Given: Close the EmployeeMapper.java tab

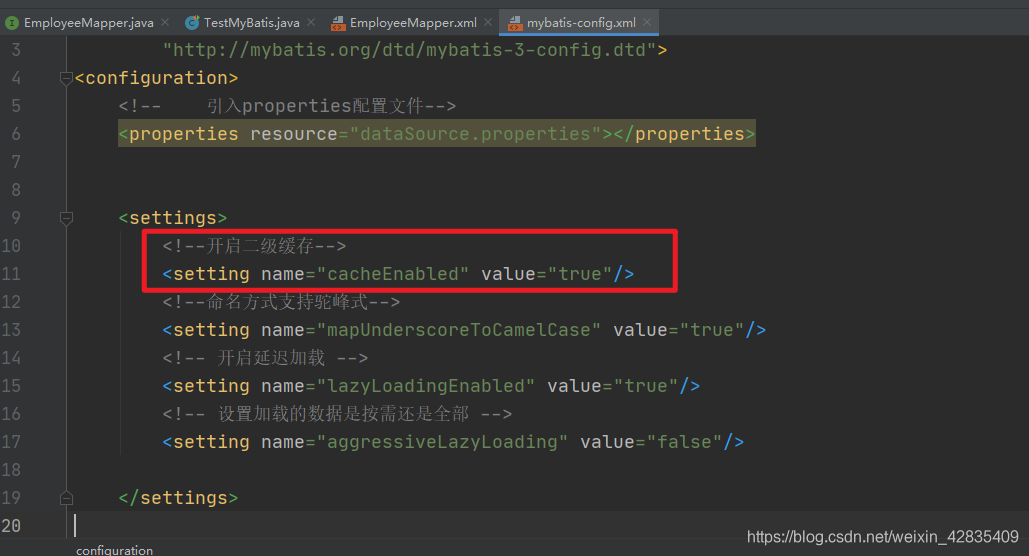Looking at the screenshot, I should click(x=165, y=22).
